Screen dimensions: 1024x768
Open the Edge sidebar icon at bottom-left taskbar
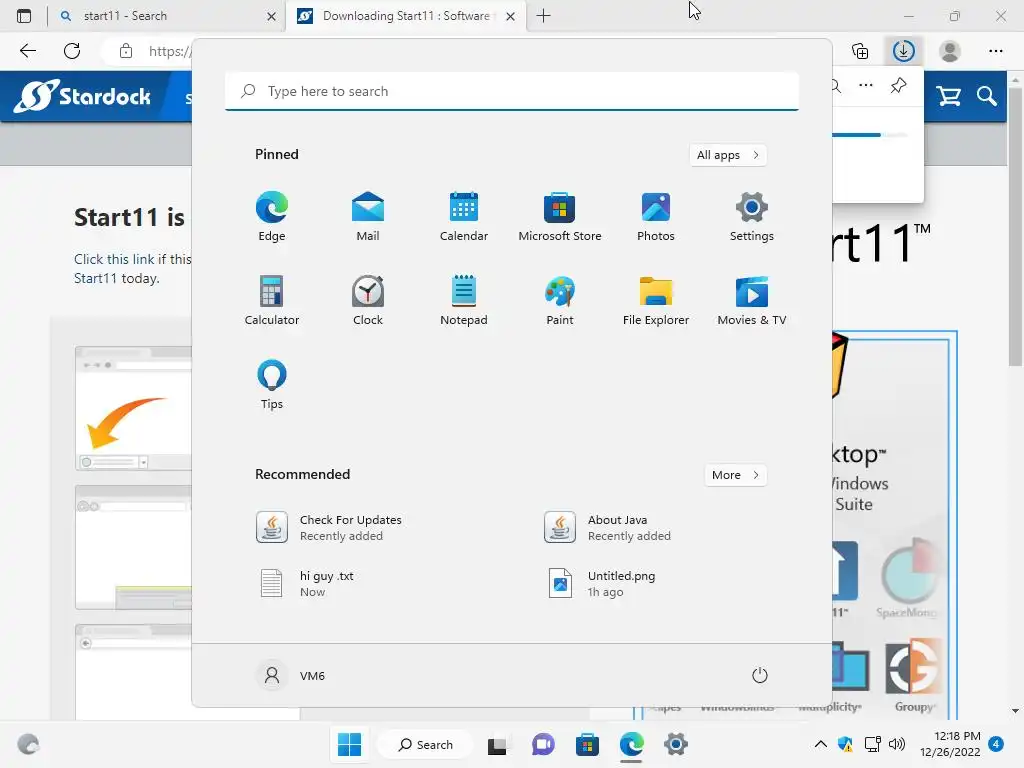(x=28, y=744)
